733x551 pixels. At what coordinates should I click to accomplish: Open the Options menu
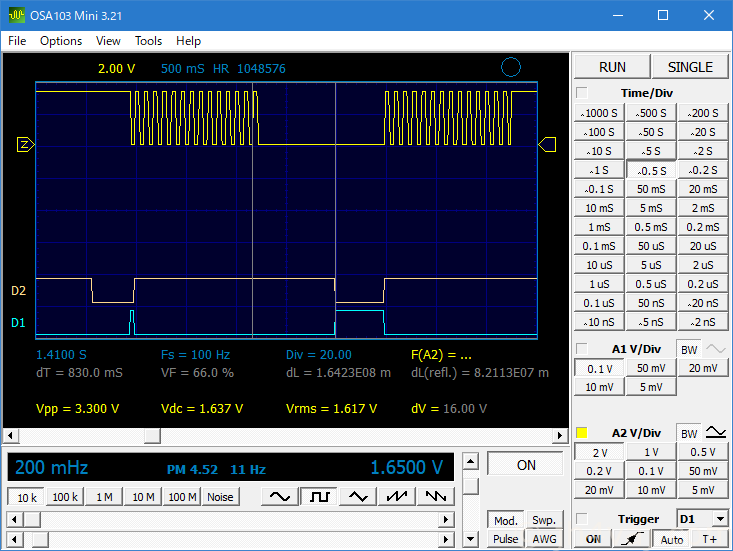61,41
